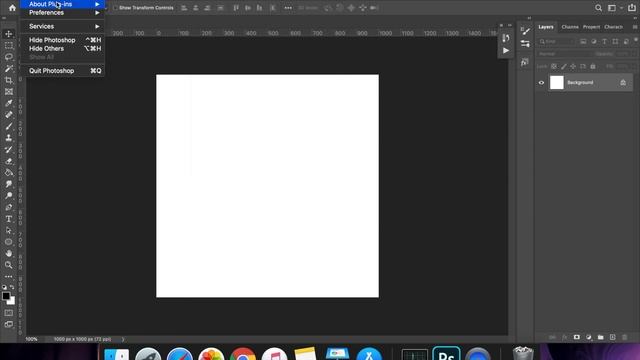Select the Move tool
Viewport: 640px width, 360px height.
point(9,34)
